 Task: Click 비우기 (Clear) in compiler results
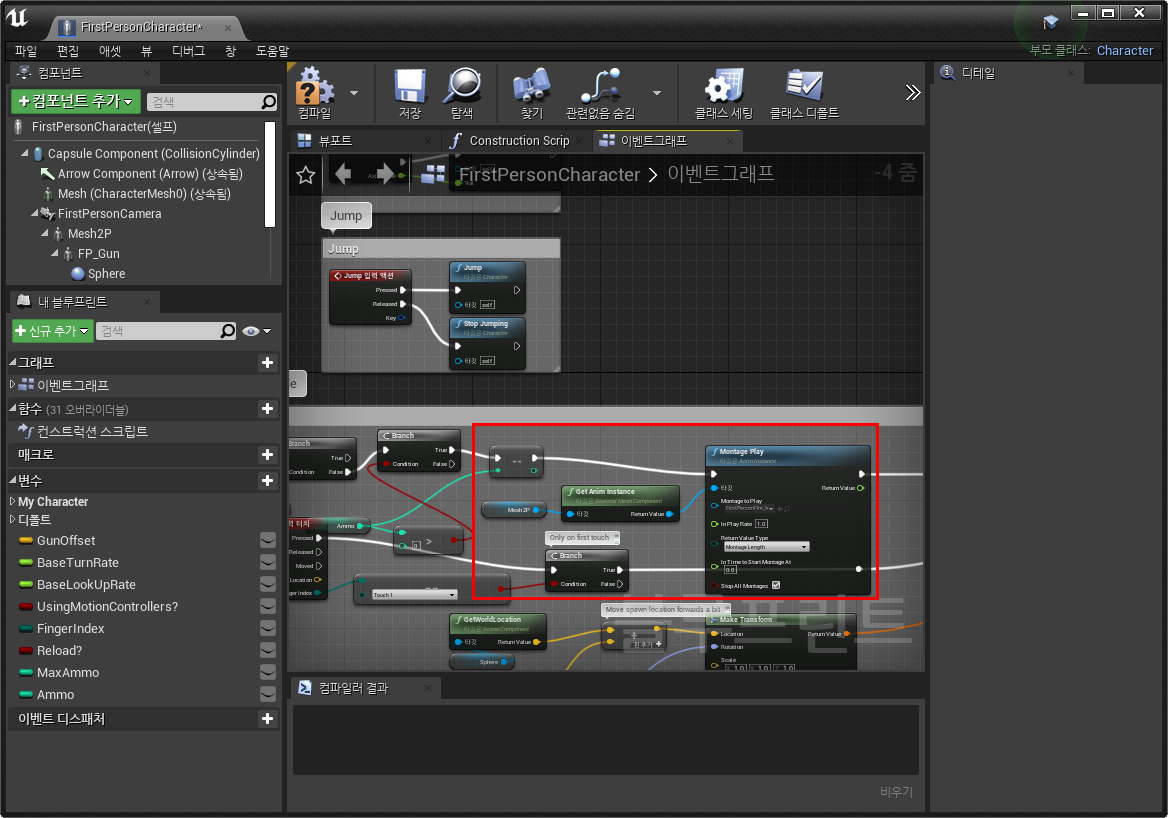click(896, 792)
